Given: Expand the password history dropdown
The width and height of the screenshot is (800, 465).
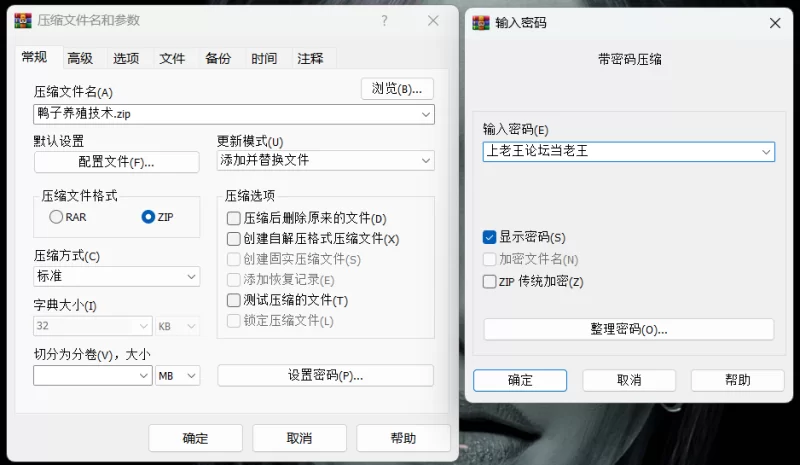Looking at the screenshot, I should (765, 151).
